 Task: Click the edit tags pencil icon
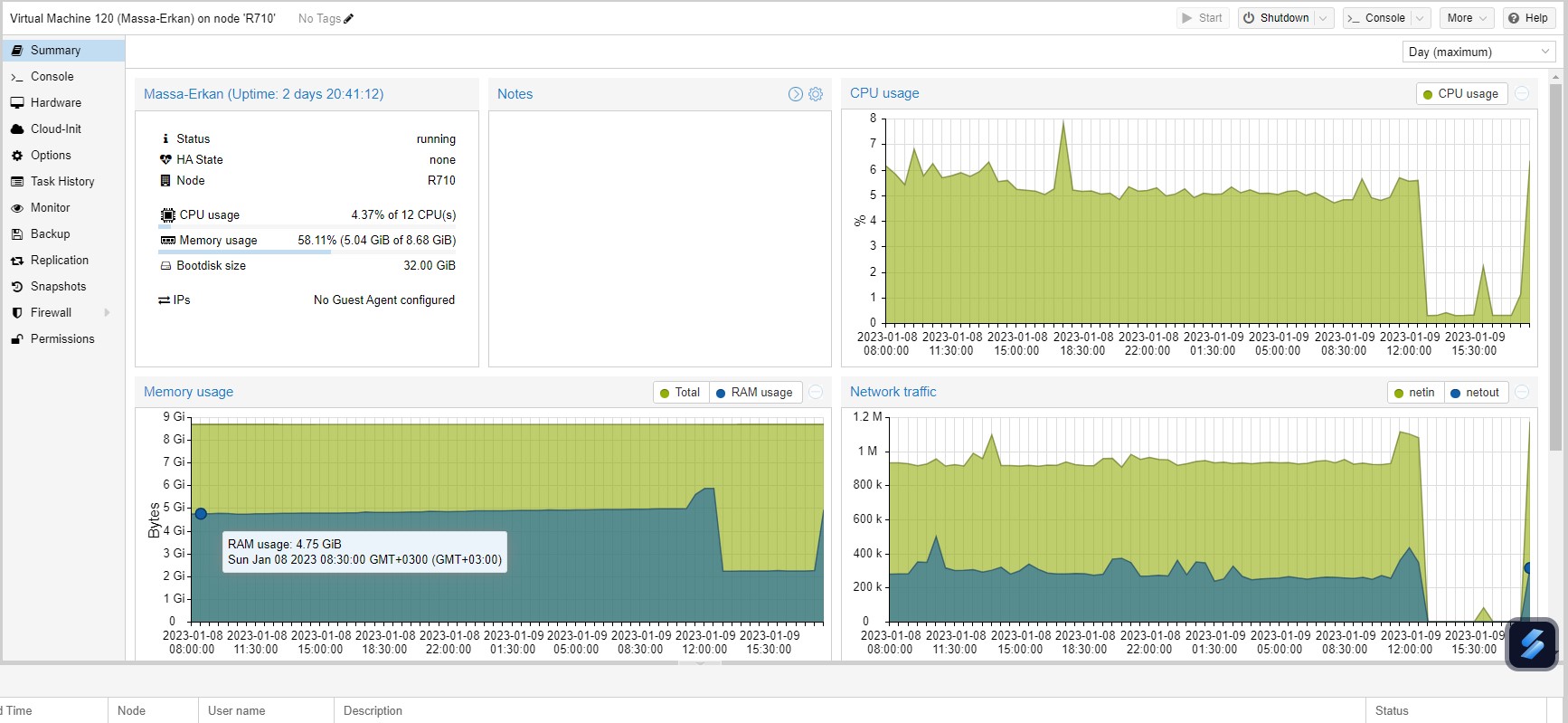(x=349, y=18)
